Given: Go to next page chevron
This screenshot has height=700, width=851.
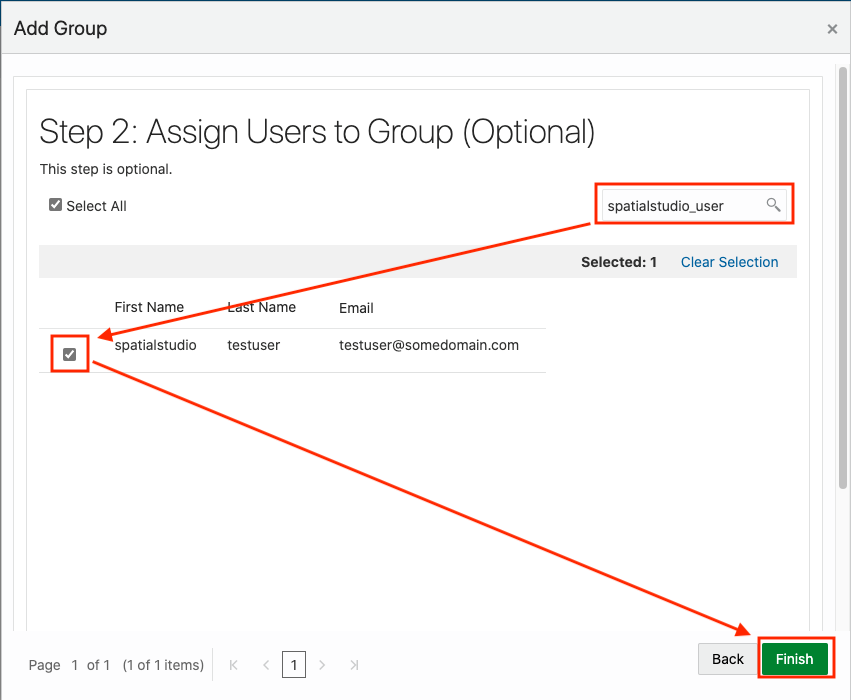Looking at the screenshot, I should (x=322, y=665).
